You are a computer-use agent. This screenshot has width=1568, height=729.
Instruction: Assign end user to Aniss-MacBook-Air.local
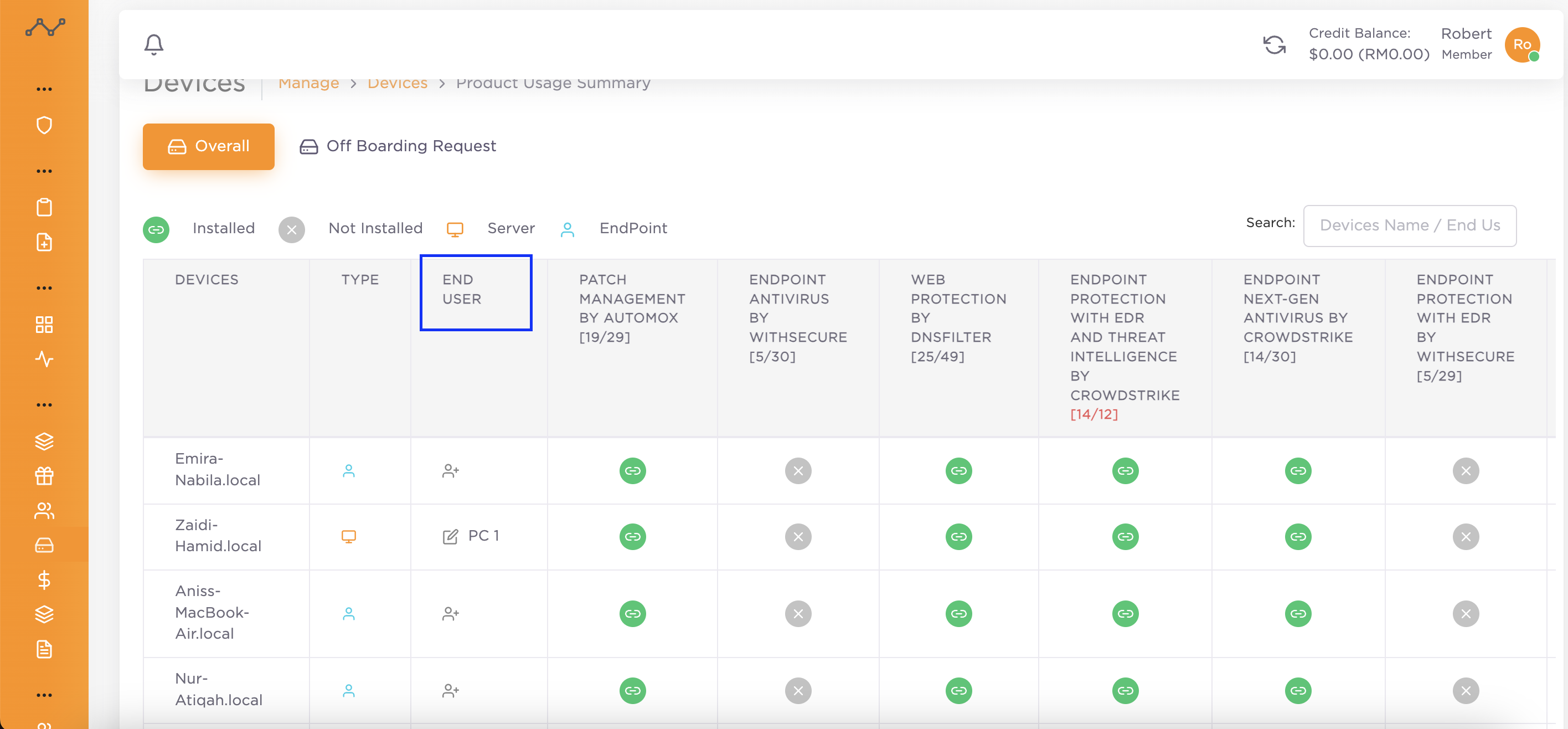click(451, 613)
